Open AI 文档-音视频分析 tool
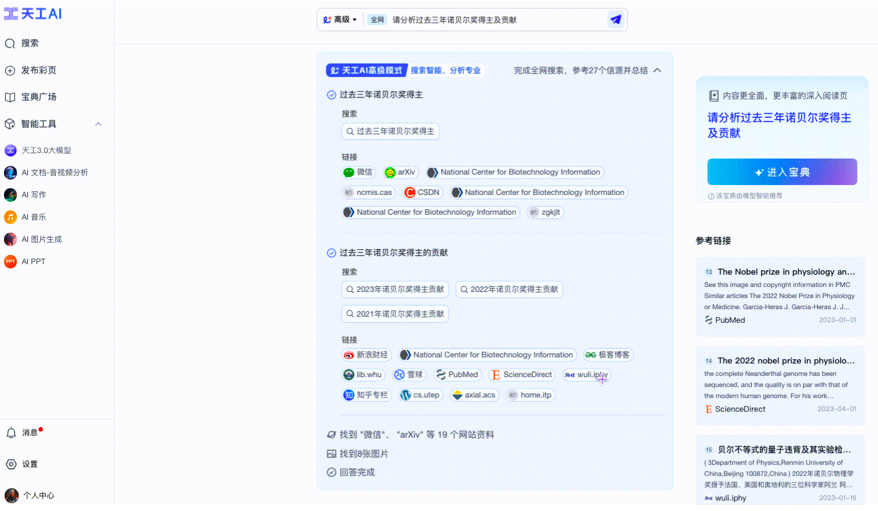This screenshot has height=511, width=878. point(46,172)
